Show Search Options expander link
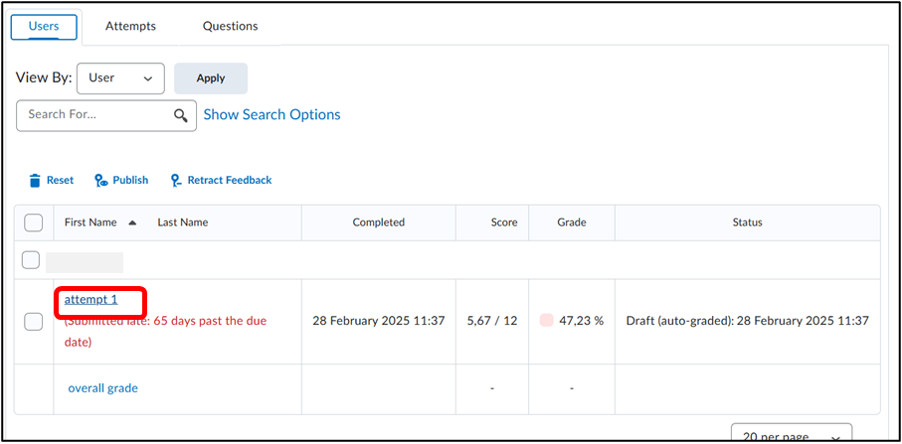Image resolution: width=902 pixels, height=444 pixels. point(272,114)
